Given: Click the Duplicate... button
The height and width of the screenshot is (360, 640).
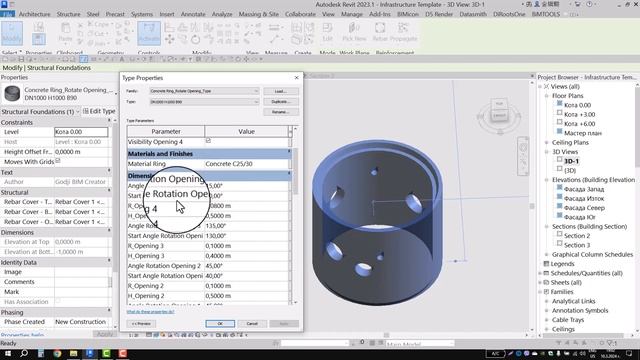Looking at the screenshot, I should [x=281, y=102].
